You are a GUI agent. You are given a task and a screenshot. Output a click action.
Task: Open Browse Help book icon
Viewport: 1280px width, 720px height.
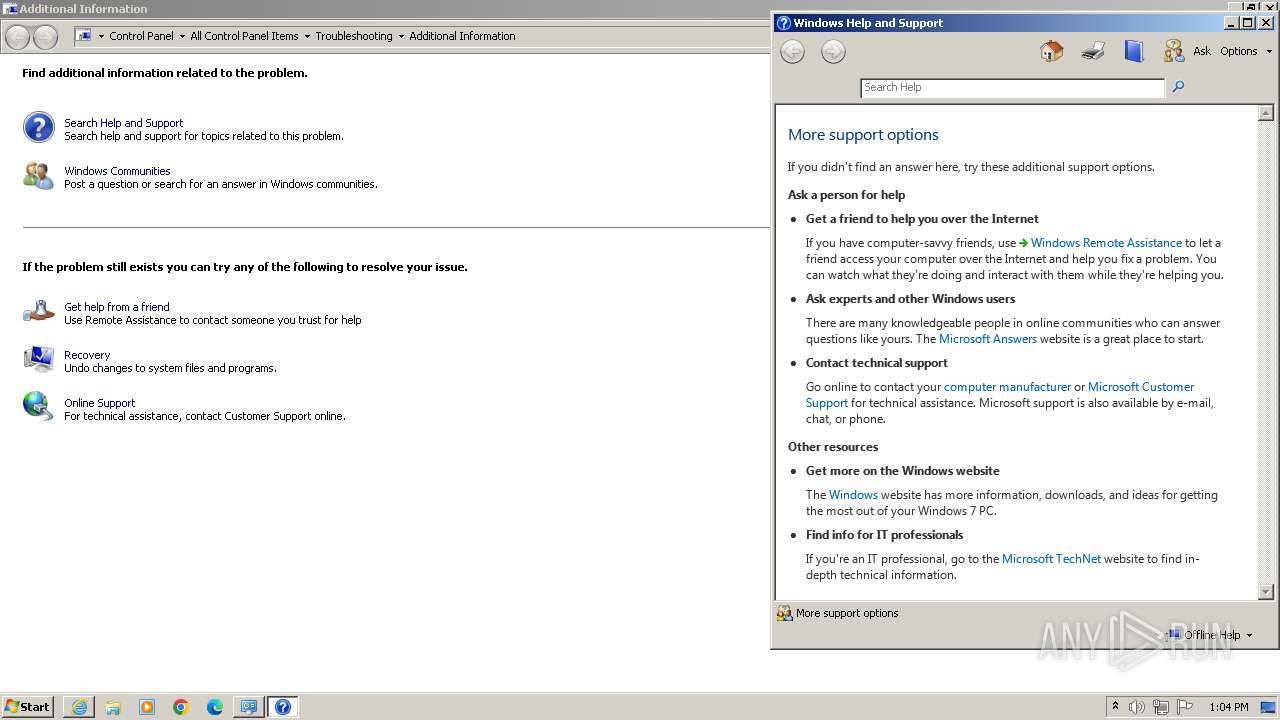coord(1133,51)
